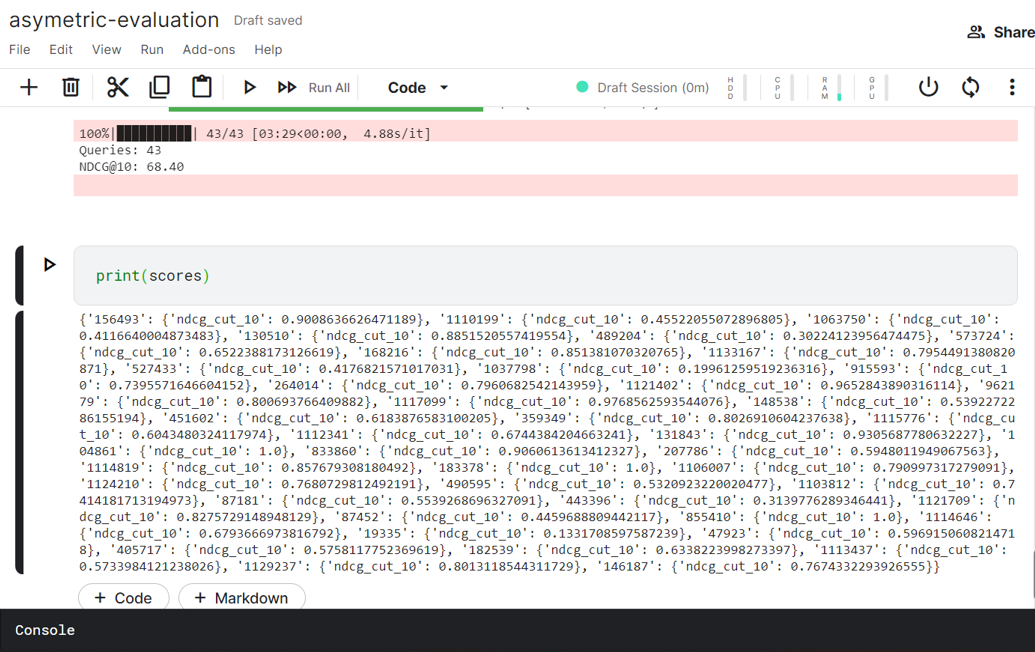Screen dimensions: 1035x652
Task: Copy the current cell
Action: click(159, 87)
